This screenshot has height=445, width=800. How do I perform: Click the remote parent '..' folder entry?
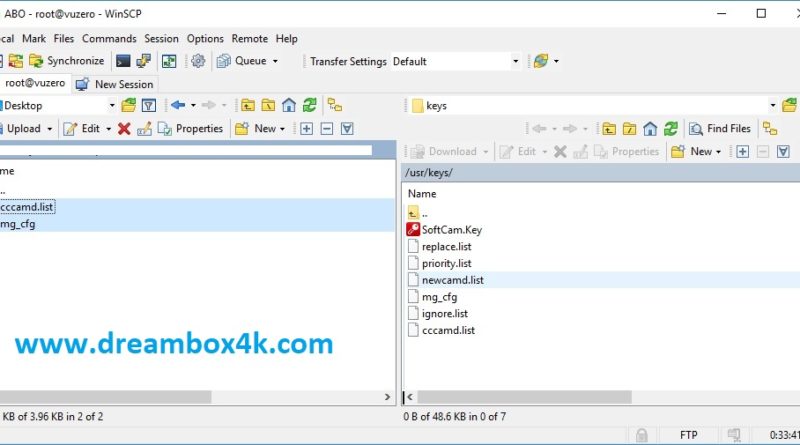coord(418,213)
